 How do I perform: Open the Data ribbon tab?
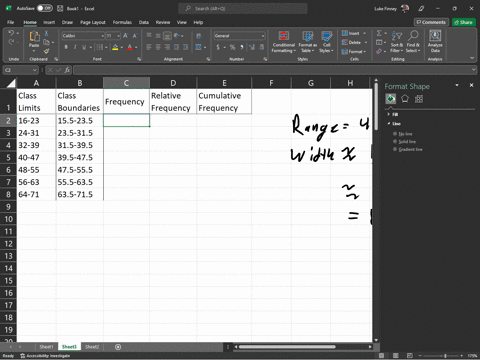(x=144, y=22)
